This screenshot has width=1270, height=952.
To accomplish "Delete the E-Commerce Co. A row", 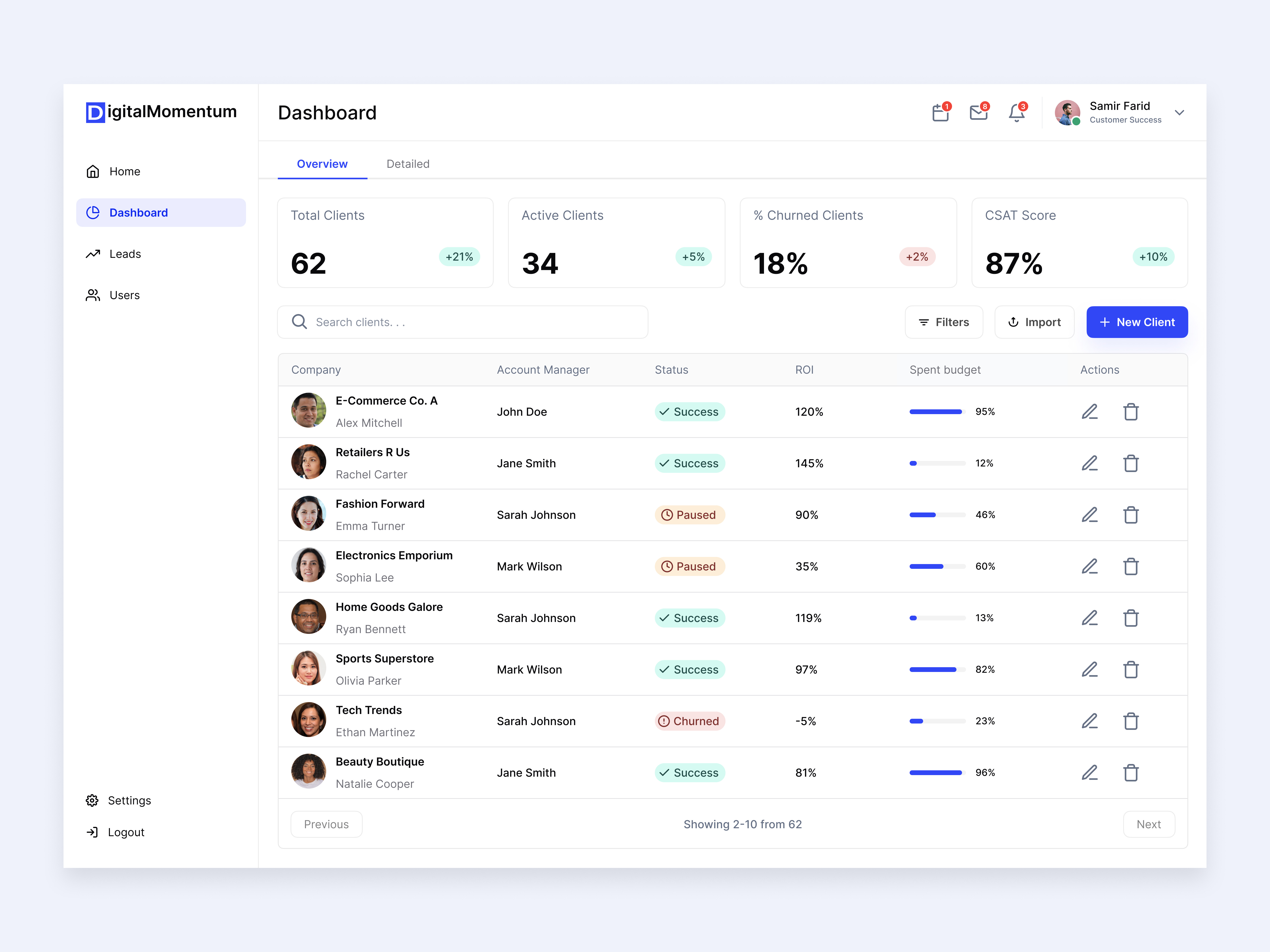I will [1131, 412].
